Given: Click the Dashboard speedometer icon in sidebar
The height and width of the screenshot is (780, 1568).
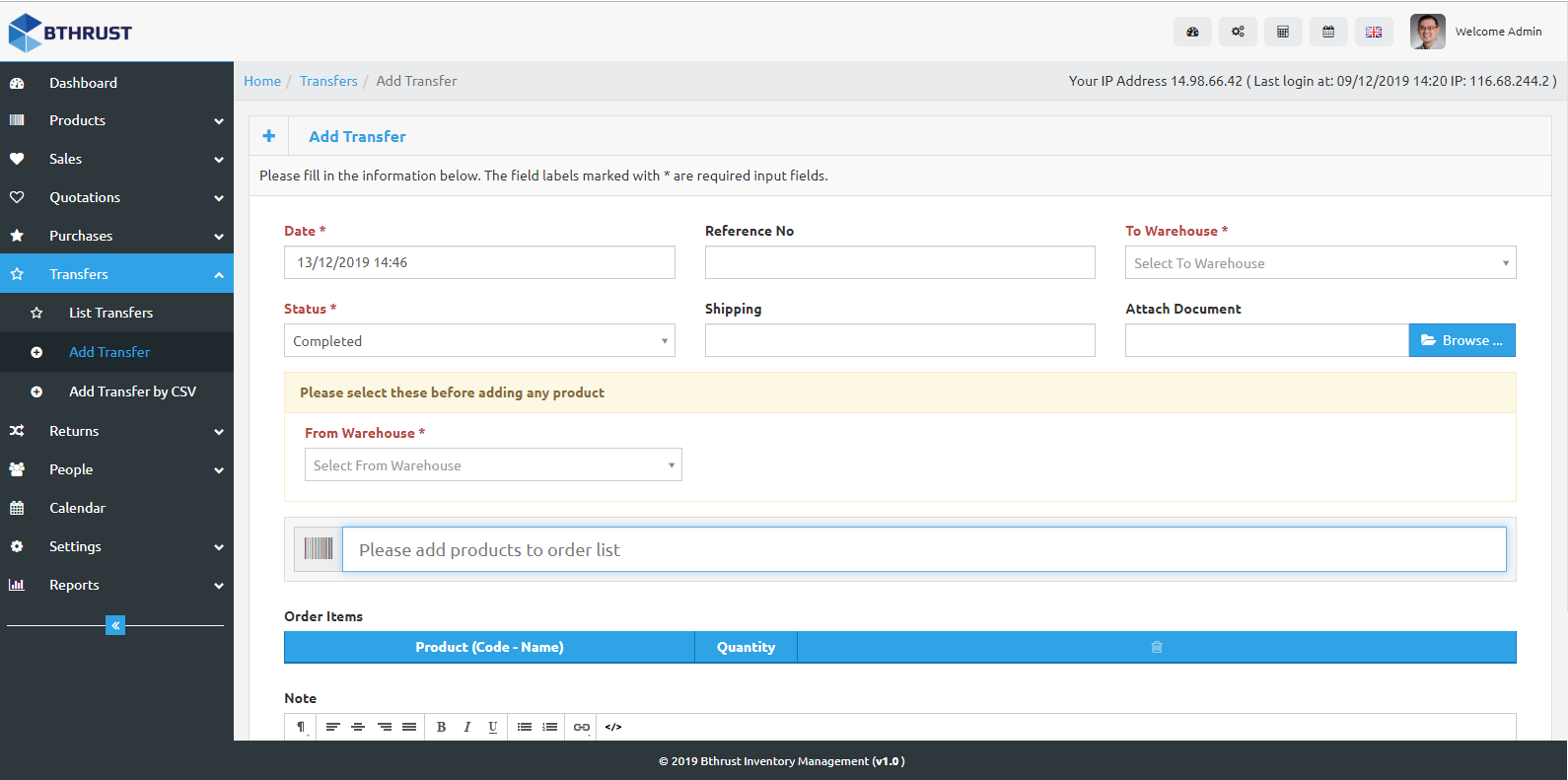Looking at the screenshot, I should coord(17,83).
